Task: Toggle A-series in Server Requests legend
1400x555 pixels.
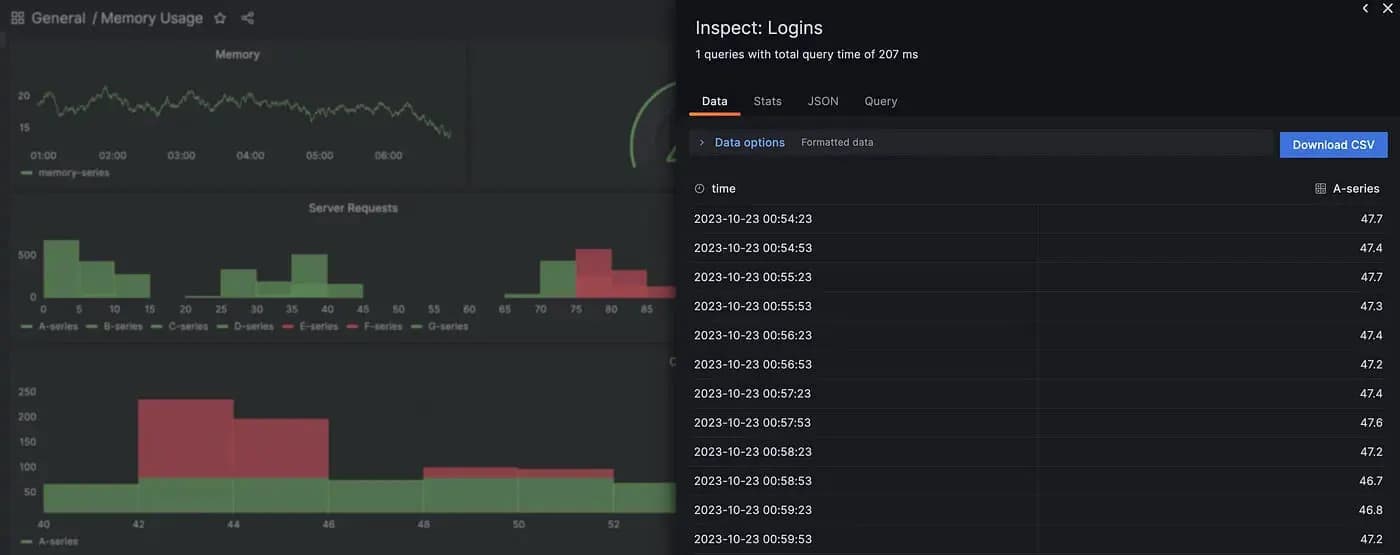Action: (49, 326)
